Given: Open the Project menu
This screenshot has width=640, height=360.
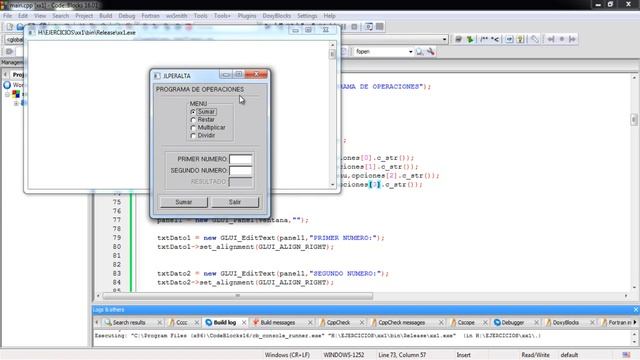Looking at the screenshot, I should (84, 16).
